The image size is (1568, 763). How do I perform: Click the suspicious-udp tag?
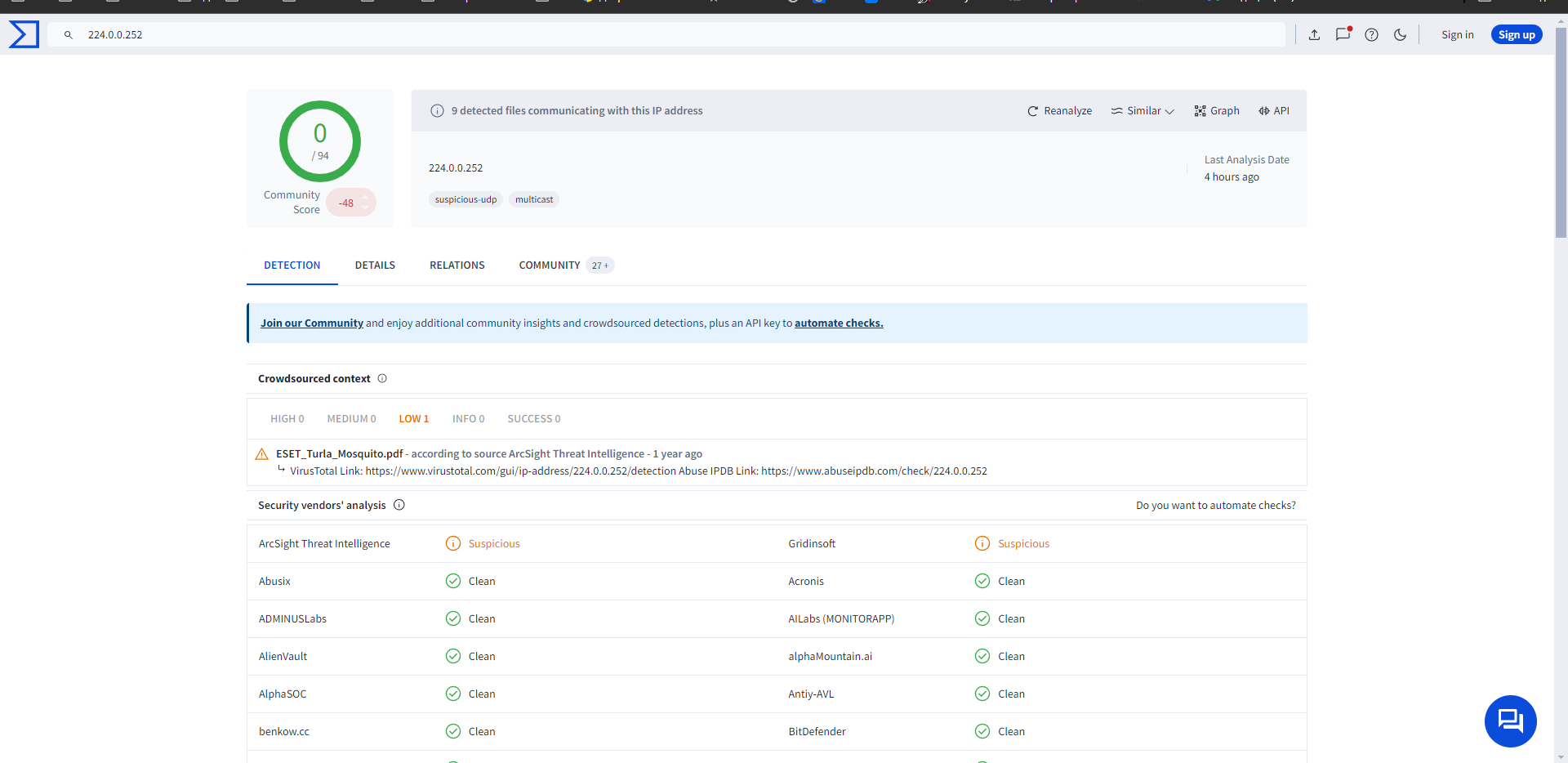[465, 199]
